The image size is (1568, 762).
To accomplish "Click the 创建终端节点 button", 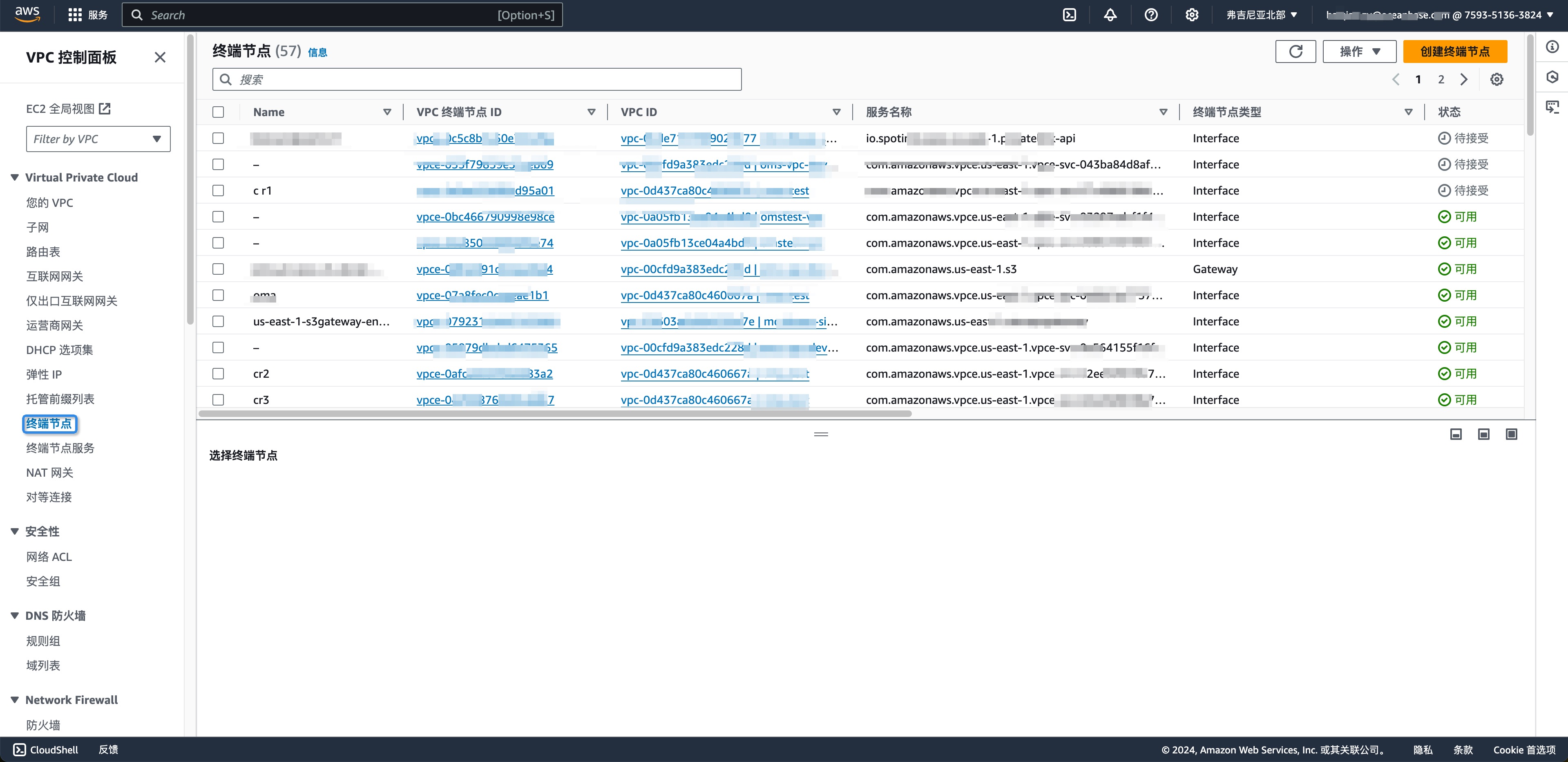I will tap(1455, 51).
